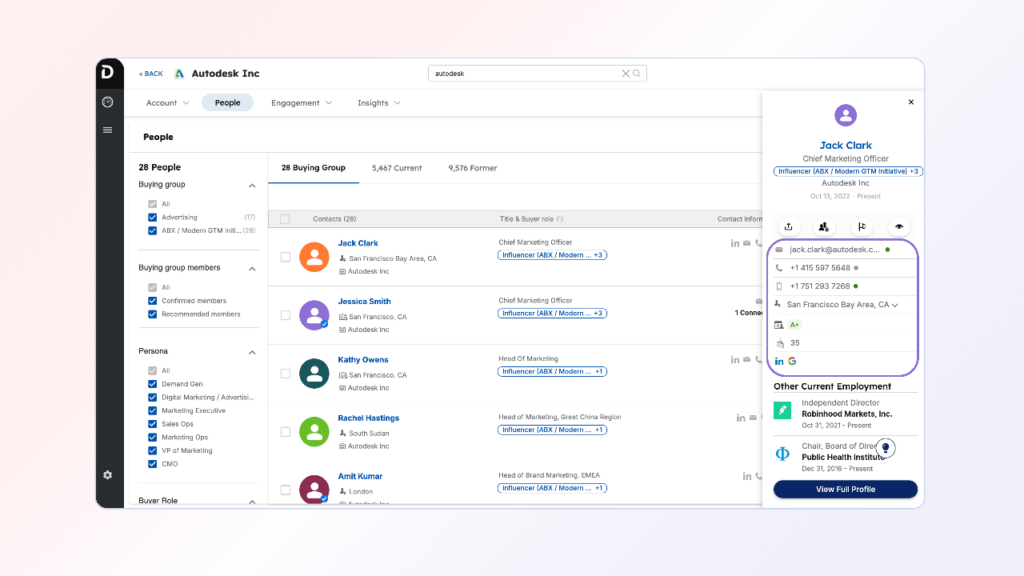
Task: Go back using the BACK link
Action: [151, 74]
